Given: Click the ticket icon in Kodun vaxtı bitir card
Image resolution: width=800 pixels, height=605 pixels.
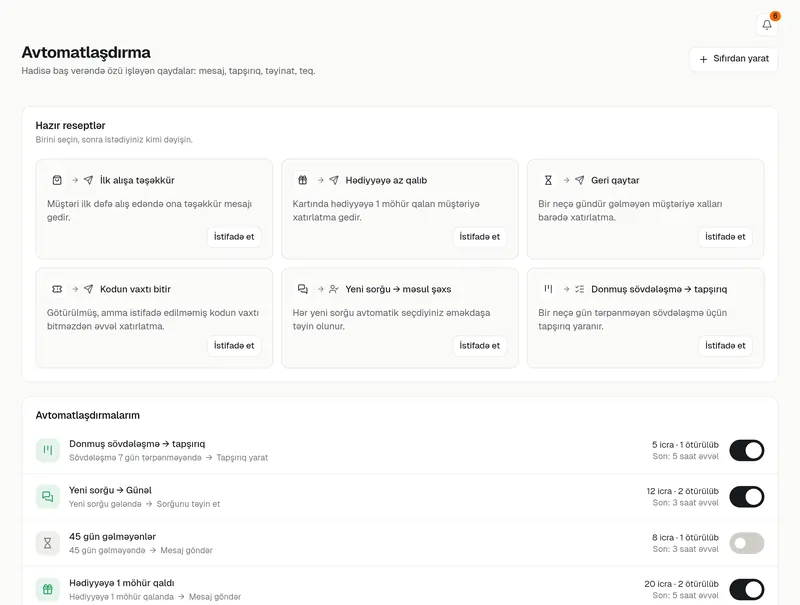Looking at the screenshot, I should pyautogui.click(x=57, y=289).
